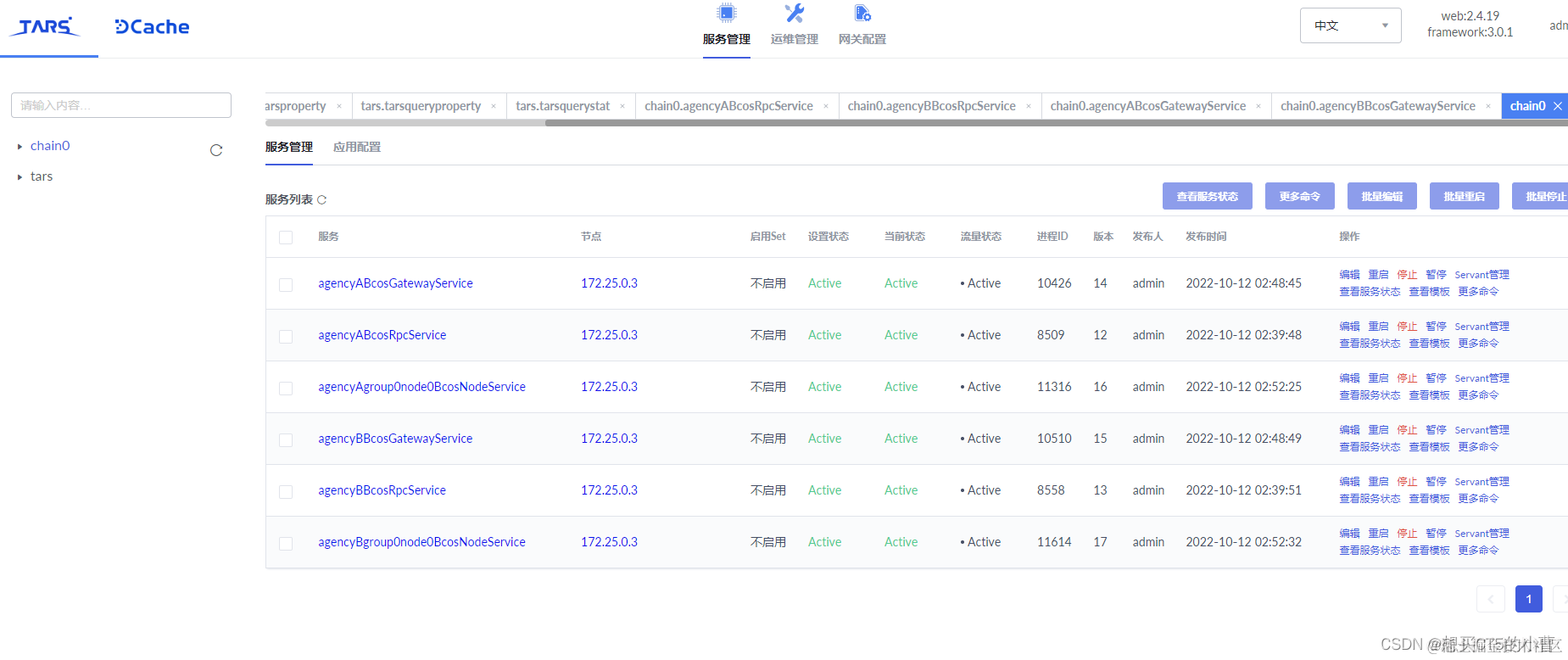Click the TARS logo
Screen dimensions: 1568x660
(45, 27)
